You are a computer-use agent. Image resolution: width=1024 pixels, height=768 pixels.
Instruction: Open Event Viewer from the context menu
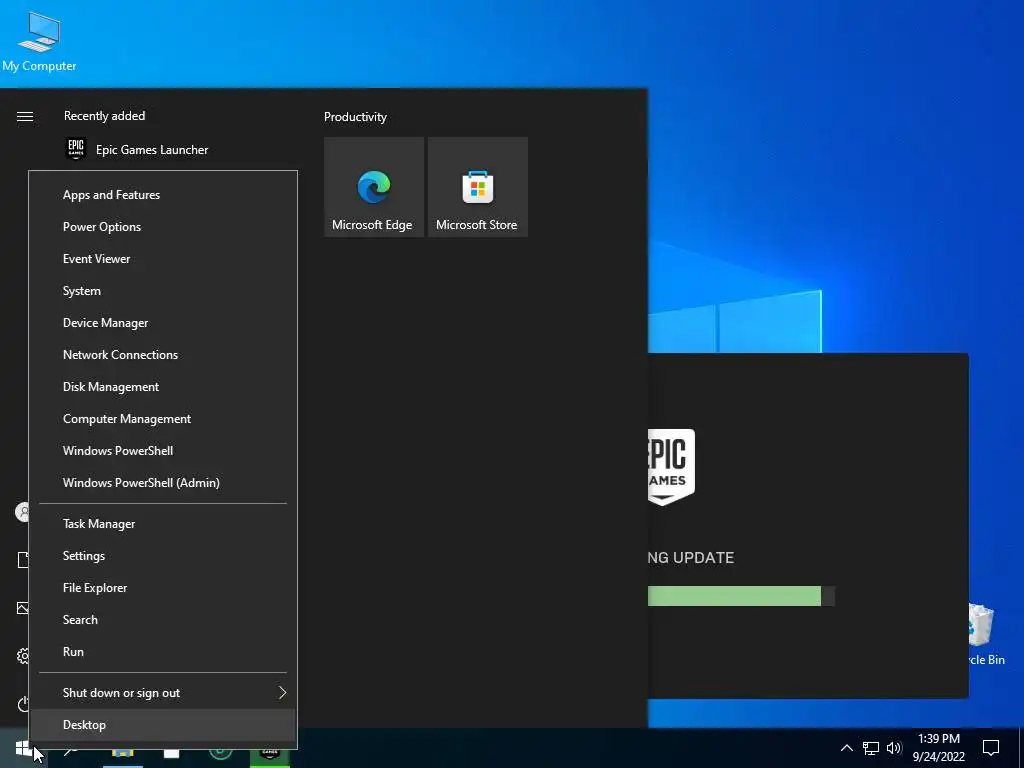coord(163,259)
